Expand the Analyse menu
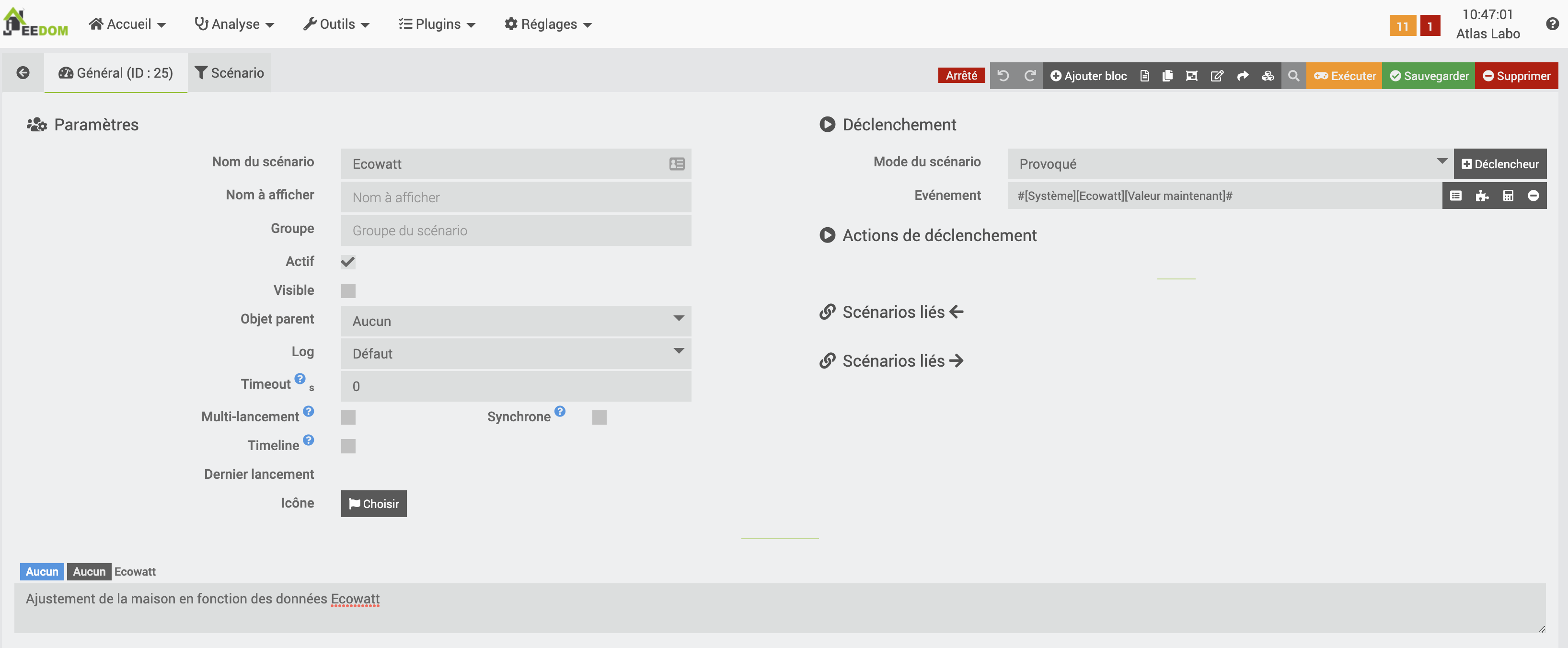 click(234, 24)
